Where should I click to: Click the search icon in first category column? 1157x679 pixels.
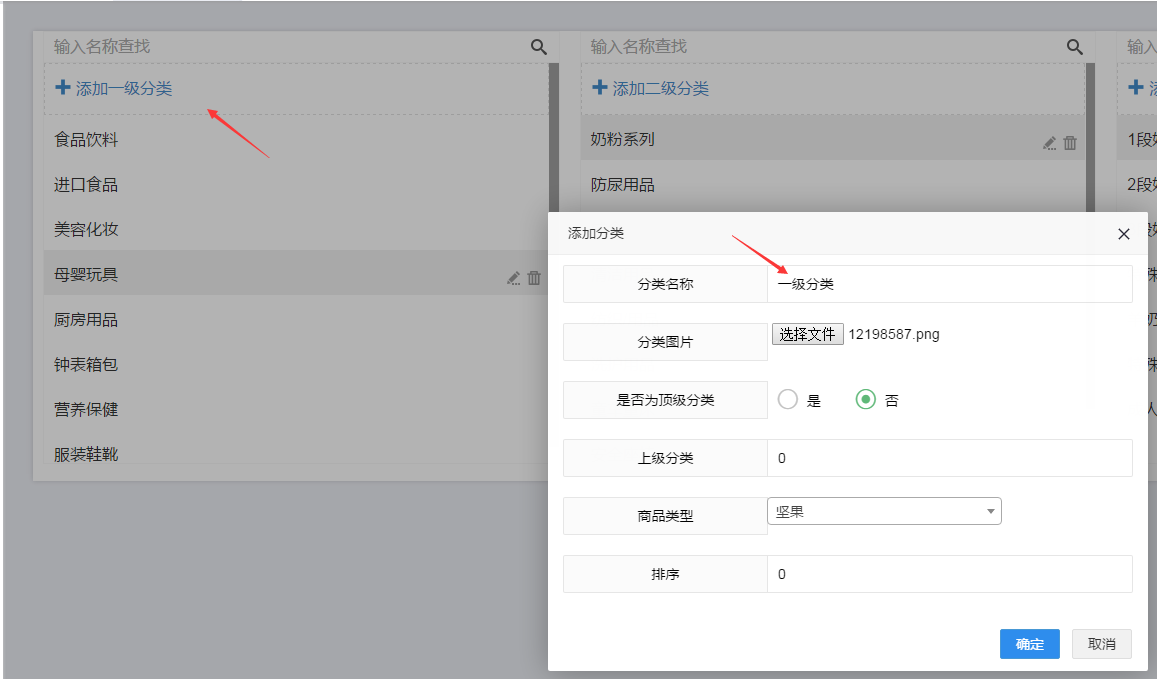coord(538,47)
